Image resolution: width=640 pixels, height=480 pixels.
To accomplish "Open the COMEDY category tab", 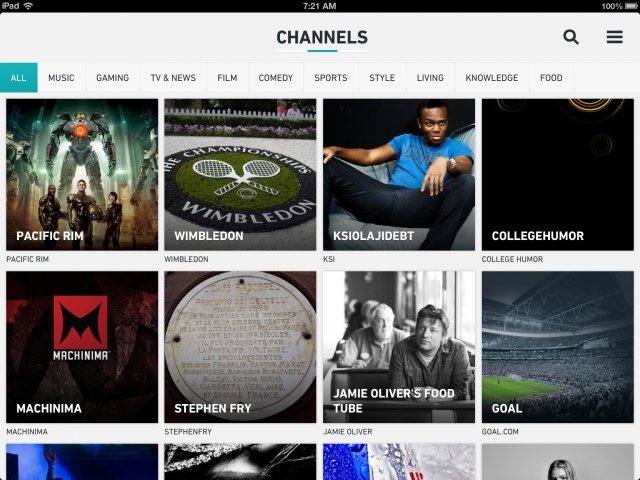I will tap(276, 78).
